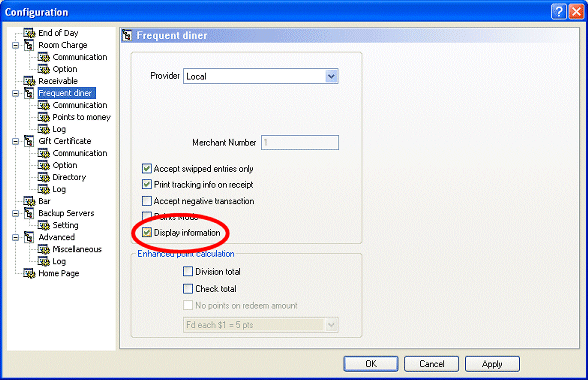This screenshot has height=380, width=588.
Task: Click the Frequent diner node icon in tree
Action: [29, 93]
